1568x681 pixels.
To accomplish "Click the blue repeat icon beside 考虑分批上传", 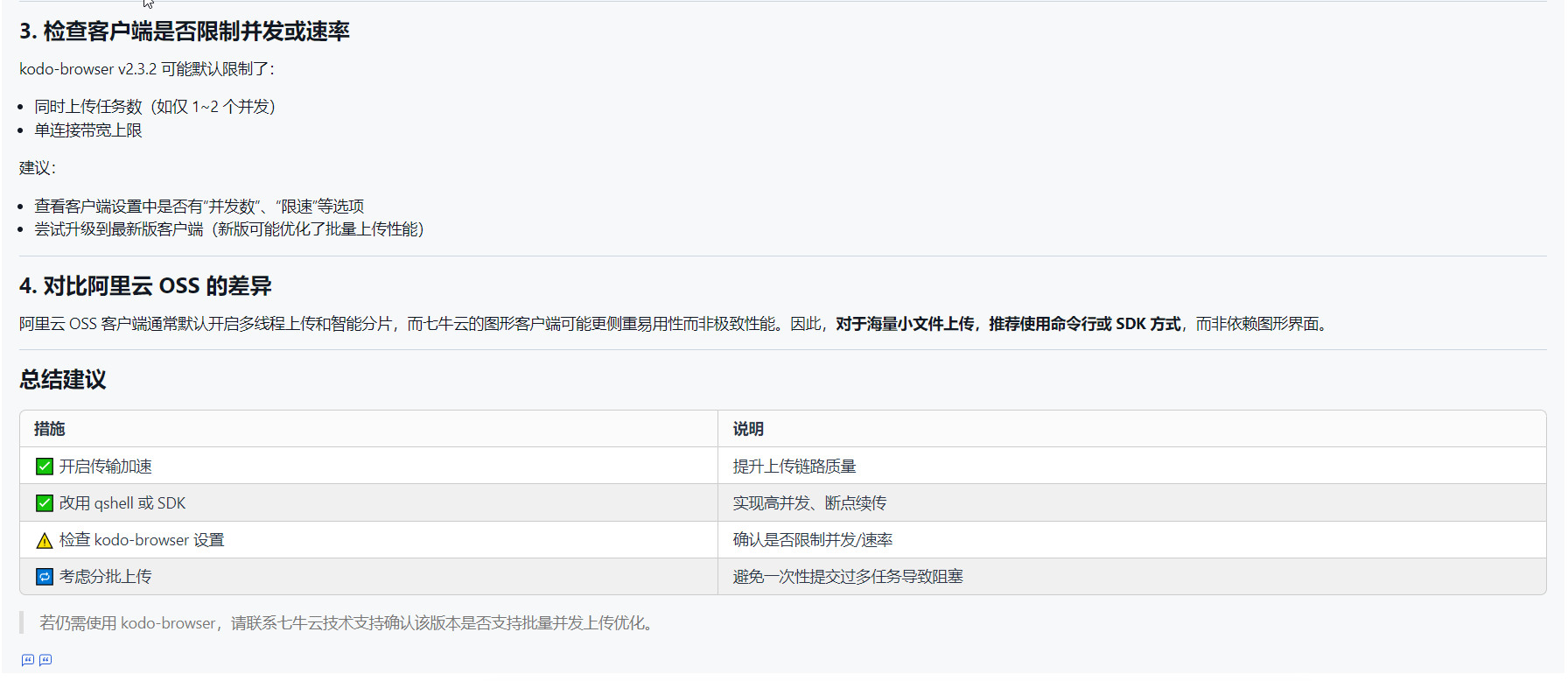I will [x=44, y=577].
